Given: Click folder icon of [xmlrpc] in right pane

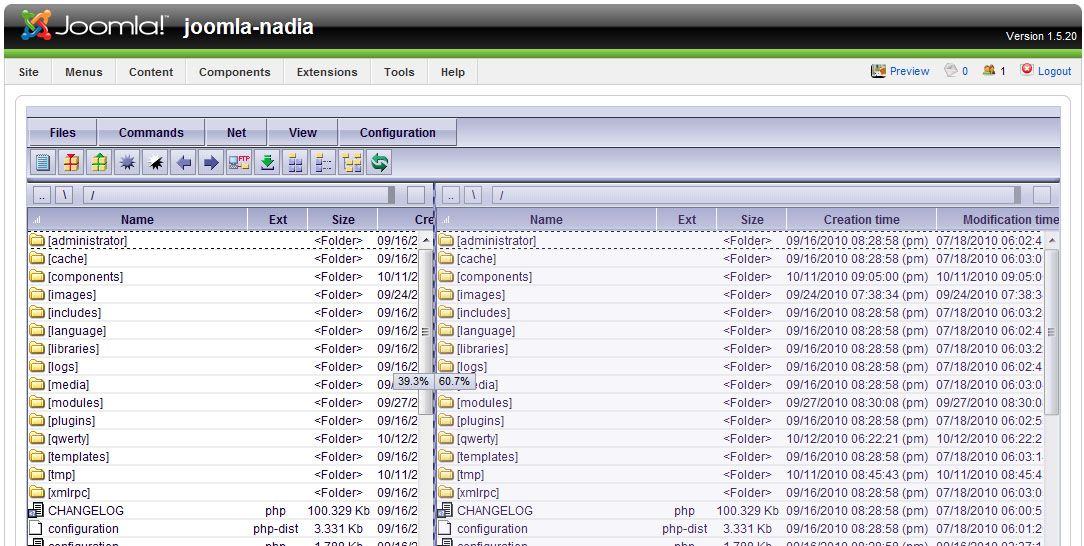Looking at the screenshot, I should pos(446,492).
